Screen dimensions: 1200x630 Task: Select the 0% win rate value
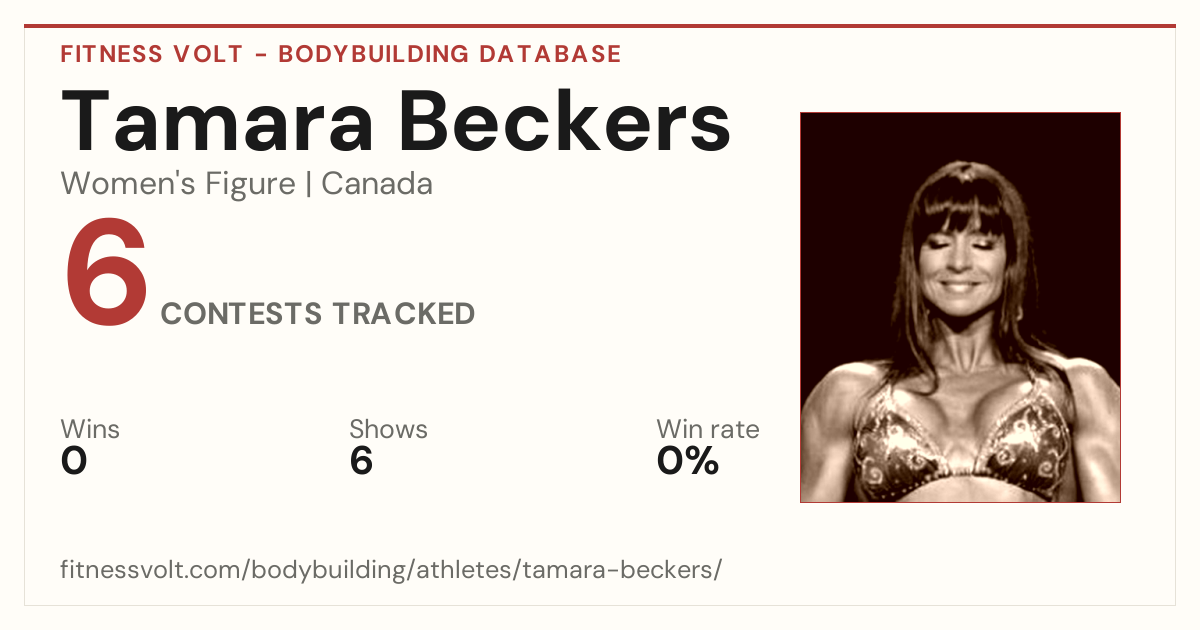pos(688,461)
